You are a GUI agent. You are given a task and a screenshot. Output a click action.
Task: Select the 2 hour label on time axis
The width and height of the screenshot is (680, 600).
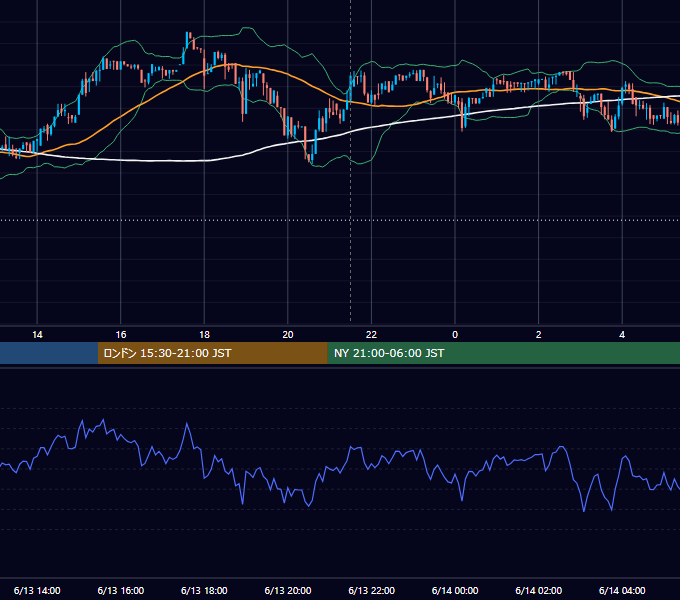pos(539,335)
